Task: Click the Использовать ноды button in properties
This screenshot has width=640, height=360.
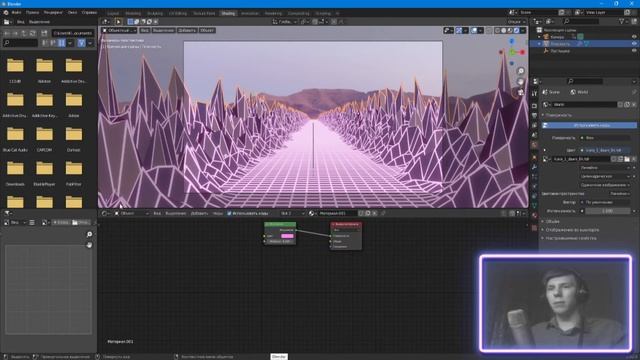Action: tap(589, 125)
